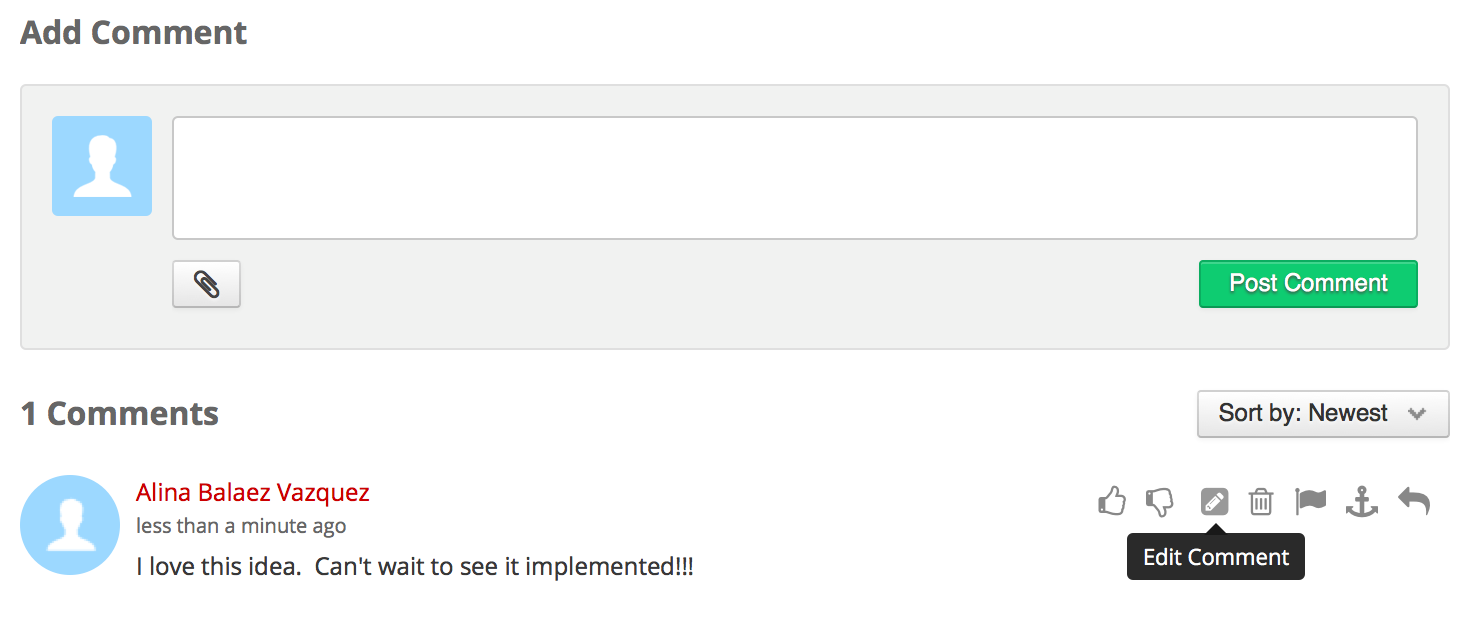
Task: Click the green Post Comment button
Action: pyautogui.click(x=1308, y=284)
